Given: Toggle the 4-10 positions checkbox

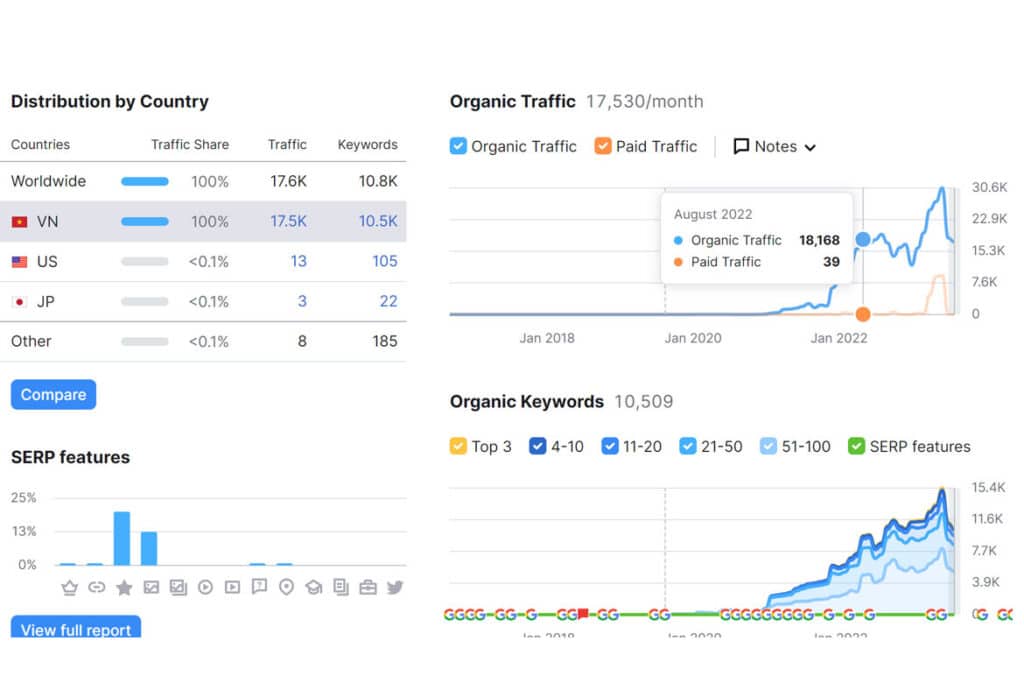Looking at the screenshot, I should [537, 446].
